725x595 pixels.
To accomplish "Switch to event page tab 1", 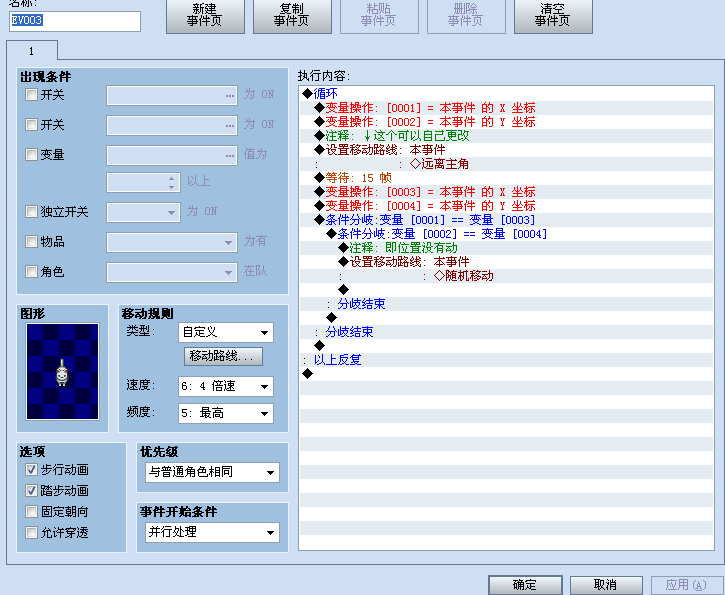I will 32,51.
